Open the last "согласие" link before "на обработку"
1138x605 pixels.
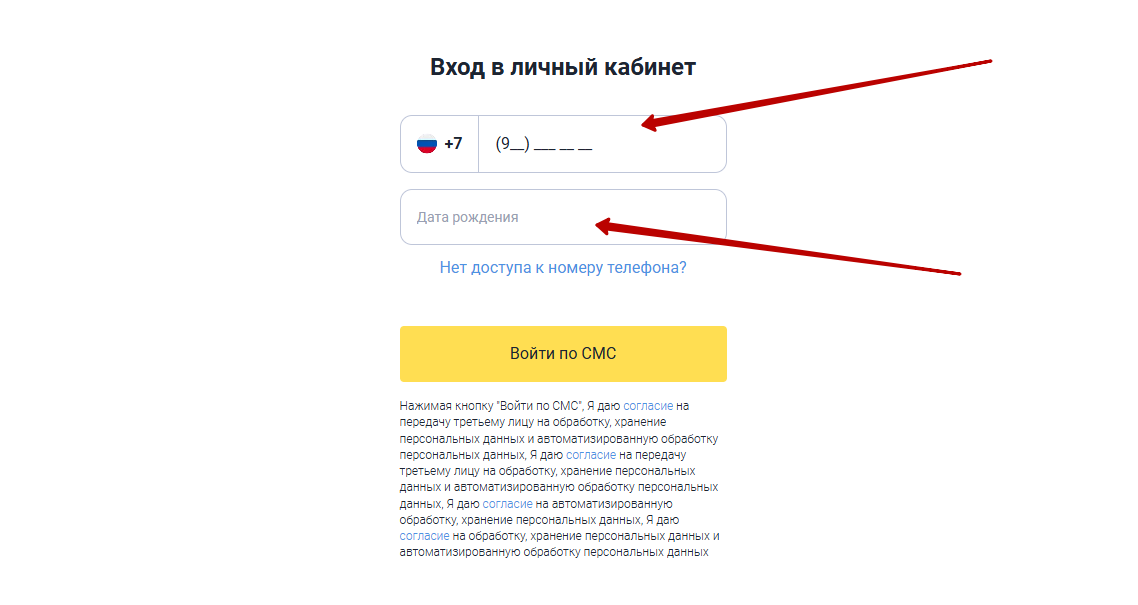pos(424,536)
